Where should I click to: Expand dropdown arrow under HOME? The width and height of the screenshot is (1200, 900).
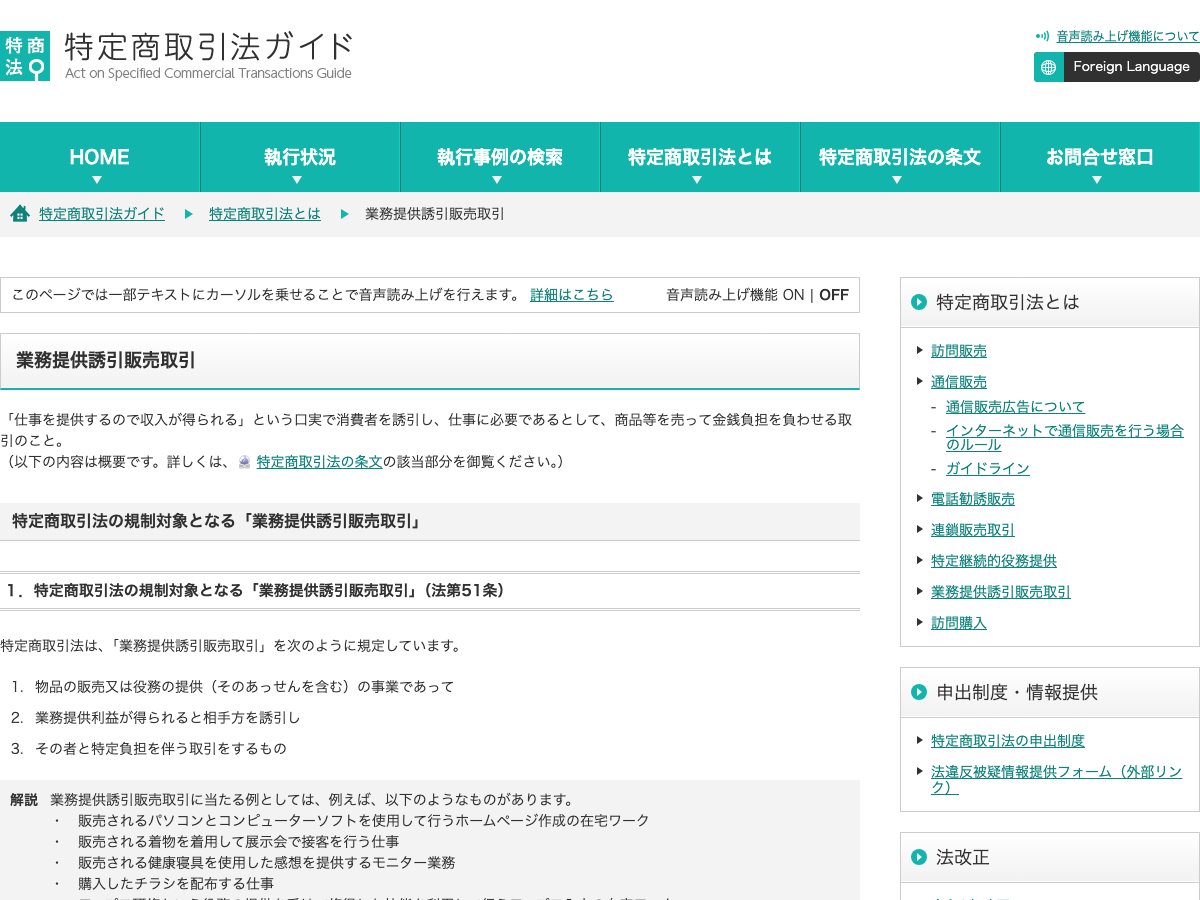point(97,180)
